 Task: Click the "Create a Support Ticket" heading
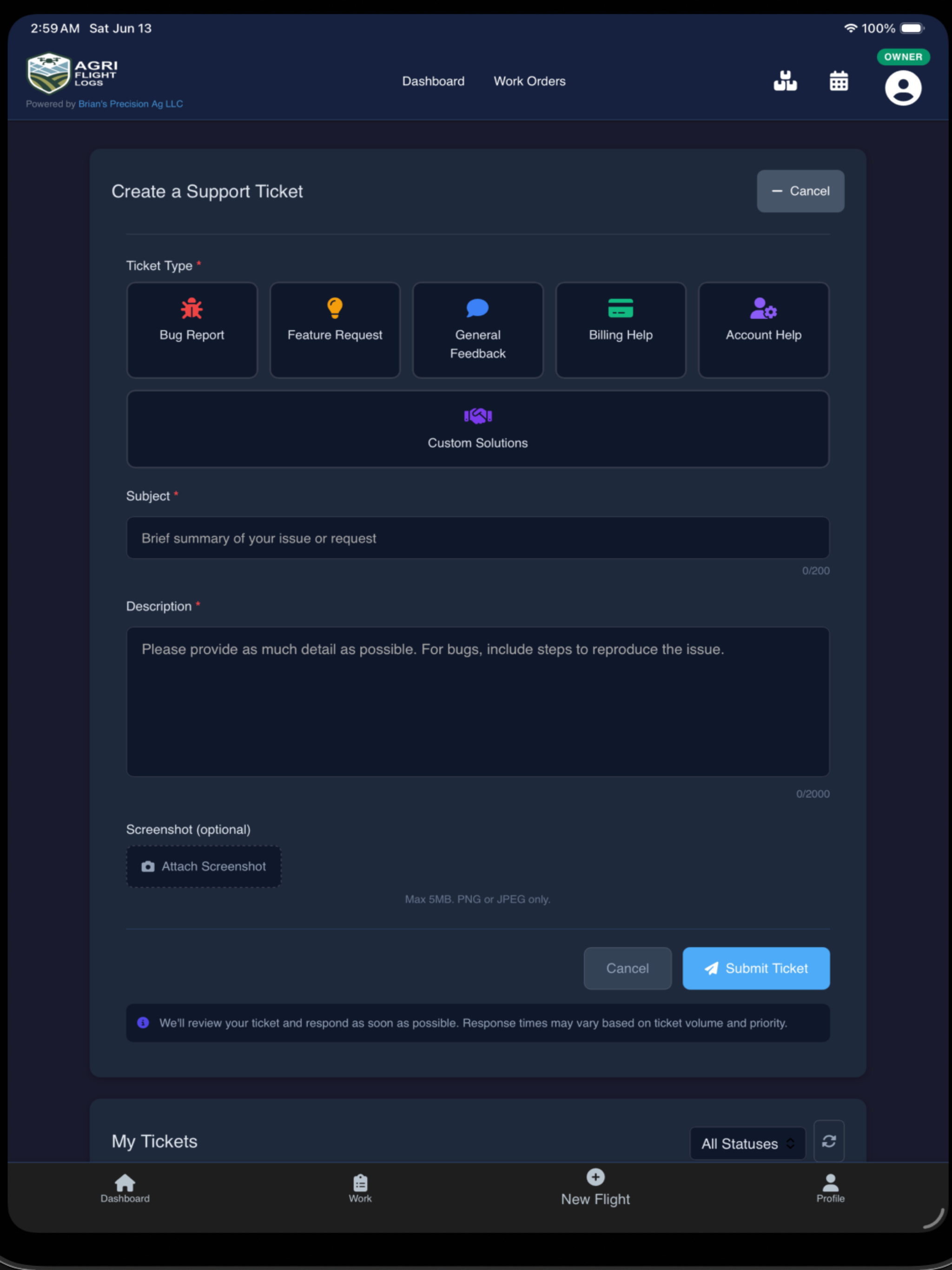(207, 191)
